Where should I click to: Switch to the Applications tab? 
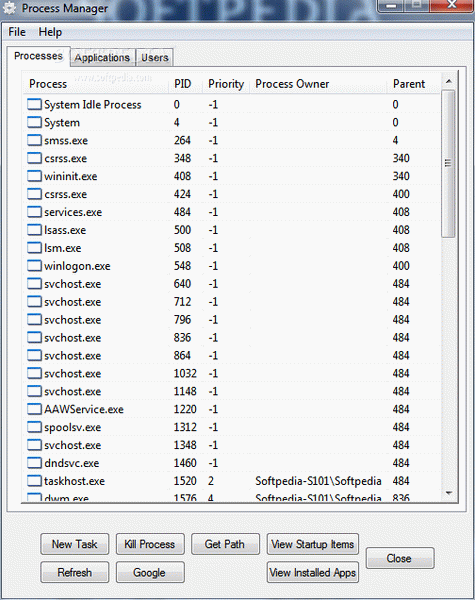click(102, 58)
